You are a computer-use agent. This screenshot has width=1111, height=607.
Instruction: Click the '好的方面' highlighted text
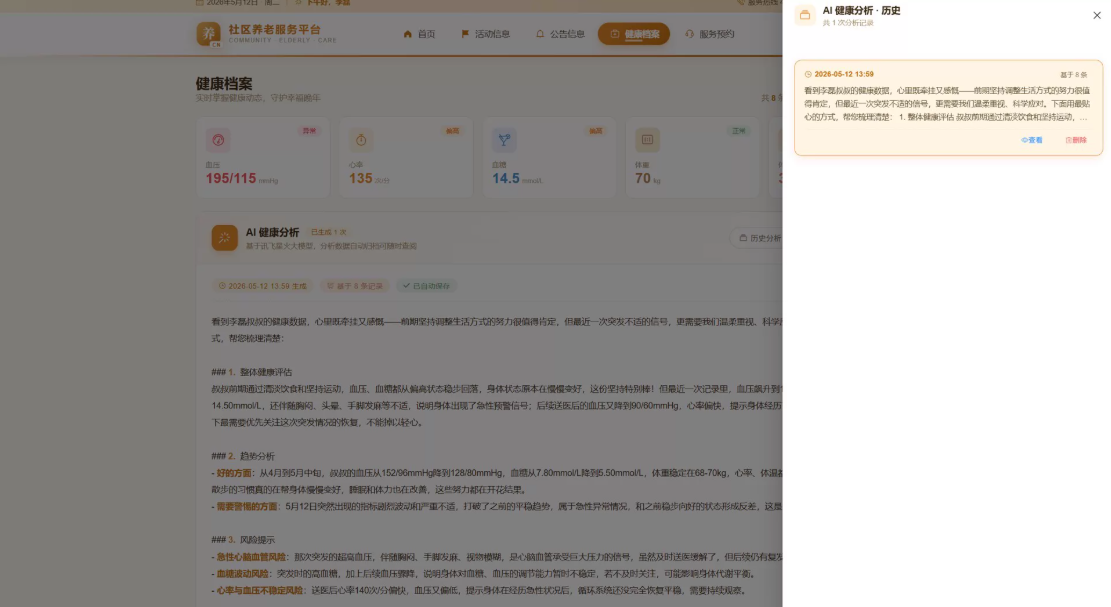click(x=234, y=473)
